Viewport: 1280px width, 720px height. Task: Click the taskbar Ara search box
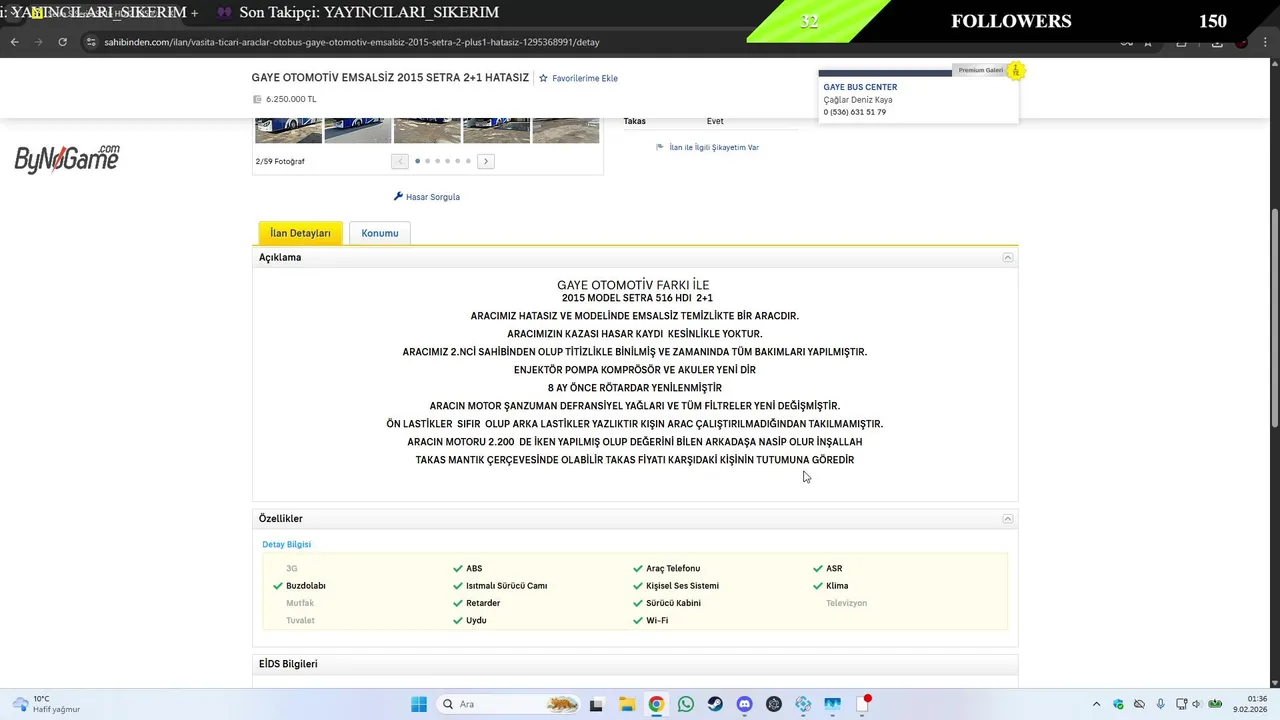[510, 704]
